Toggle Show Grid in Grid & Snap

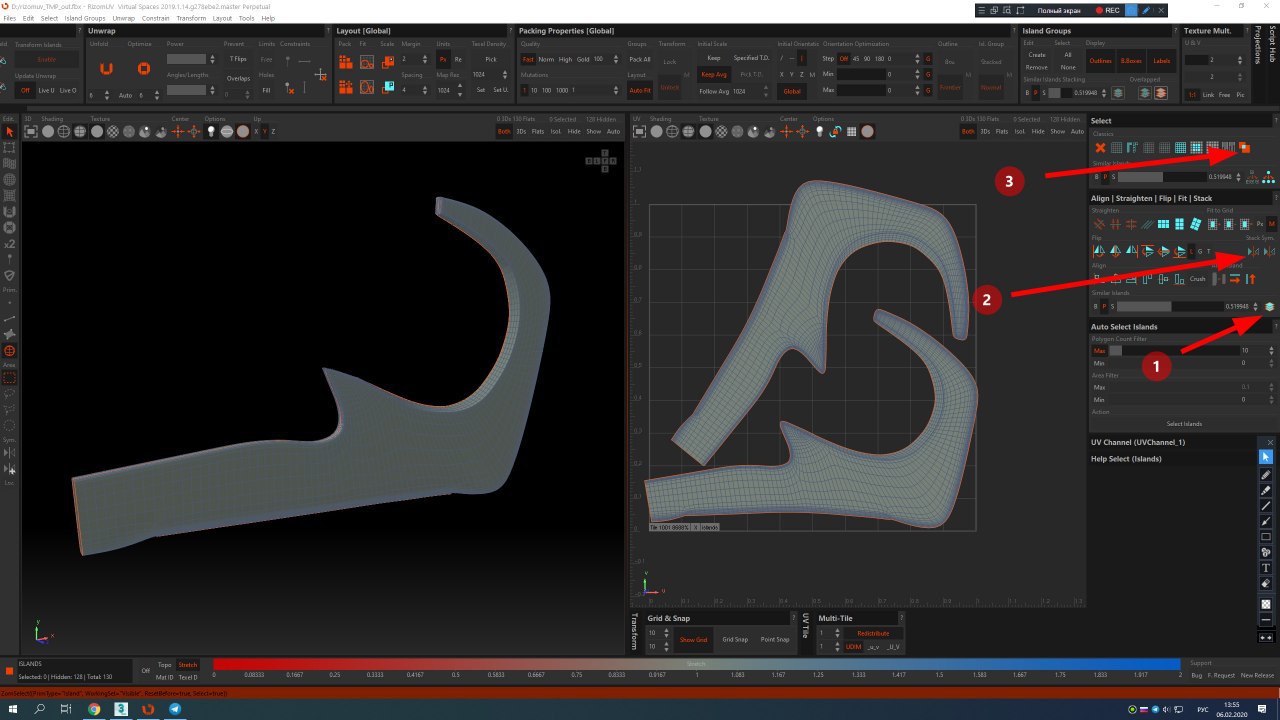point(694,640)
